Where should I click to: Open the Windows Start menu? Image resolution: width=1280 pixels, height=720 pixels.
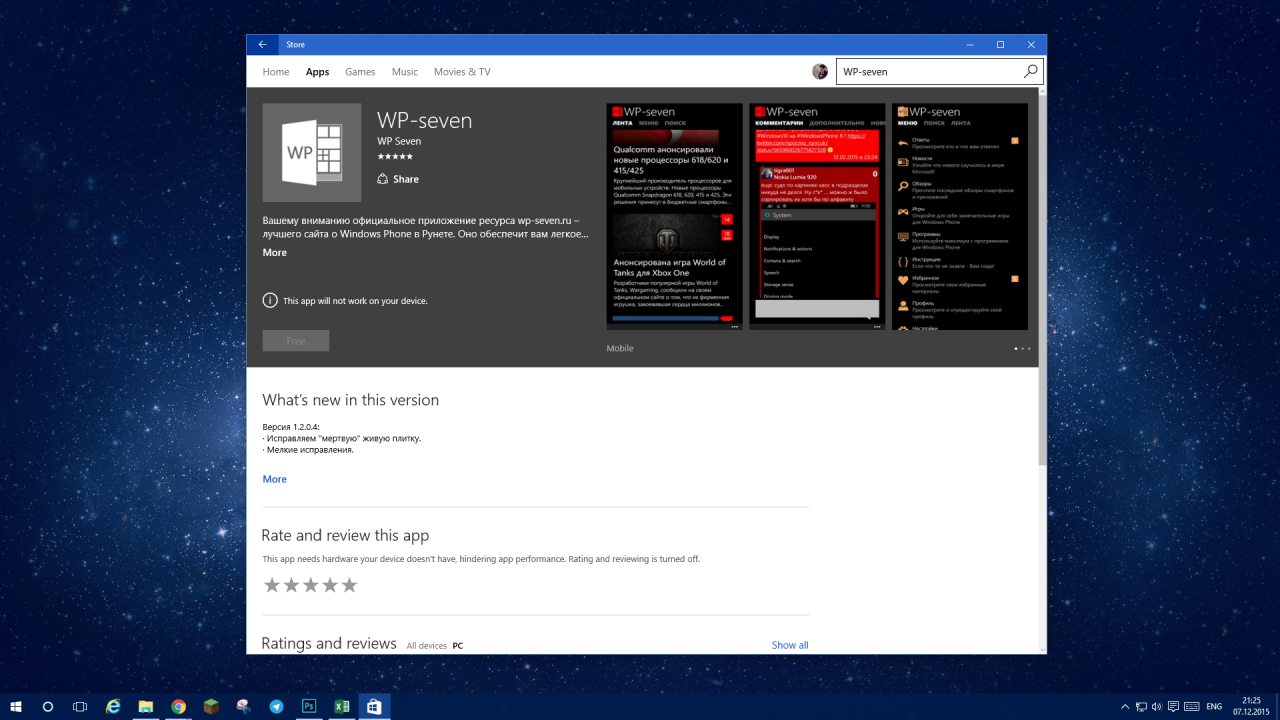[16, 707]
